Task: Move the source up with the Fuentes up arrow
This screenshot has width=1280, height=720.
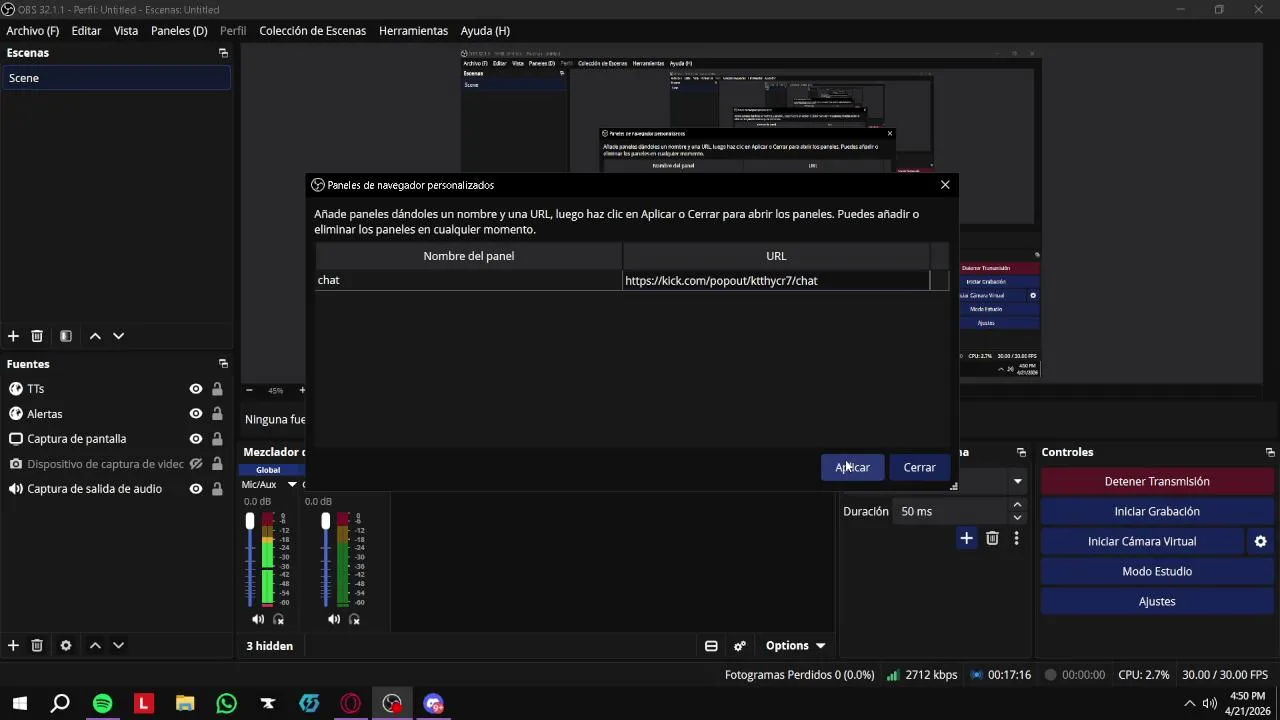Action: coord(95,646)
